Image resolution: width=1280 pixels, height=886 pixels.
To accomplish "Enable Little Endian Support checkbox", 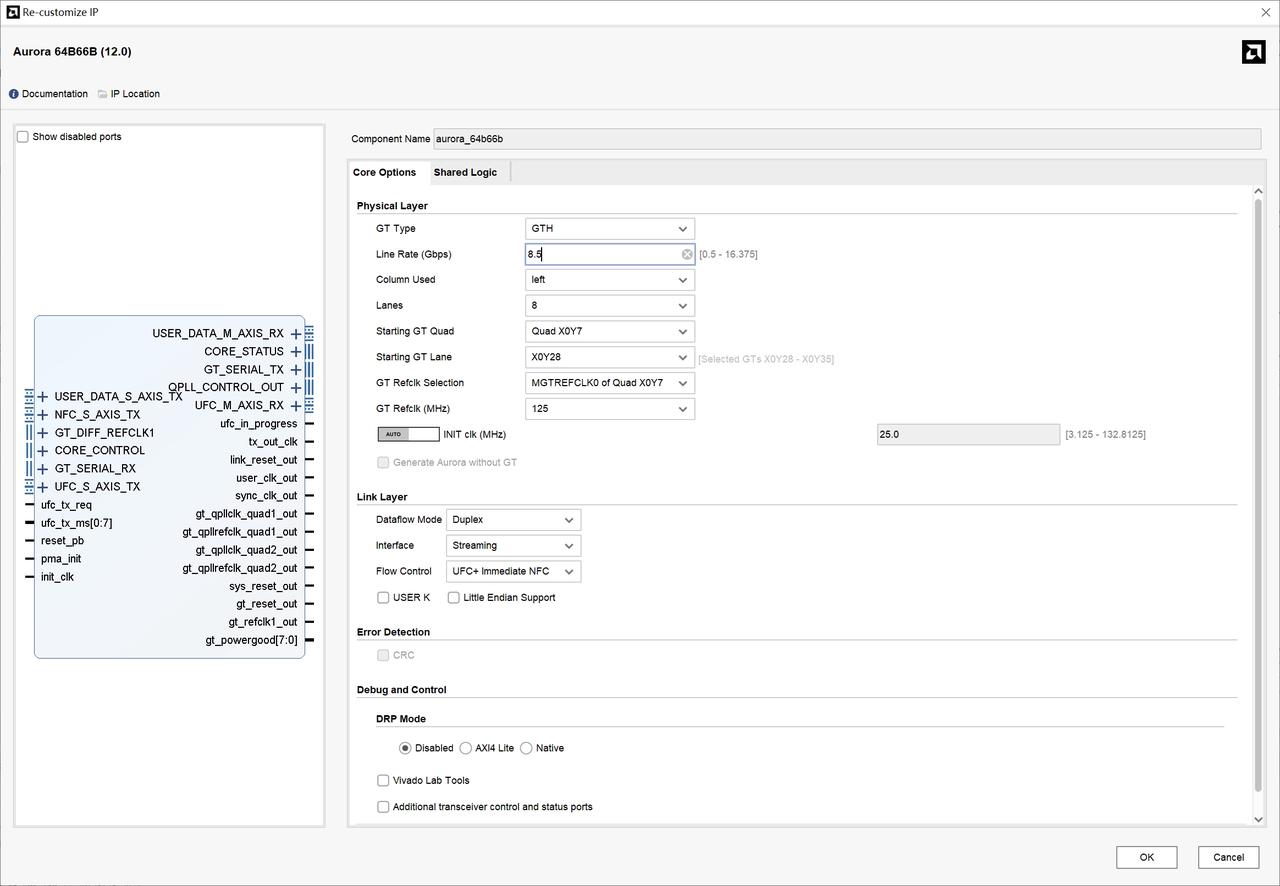I will 453,598.
